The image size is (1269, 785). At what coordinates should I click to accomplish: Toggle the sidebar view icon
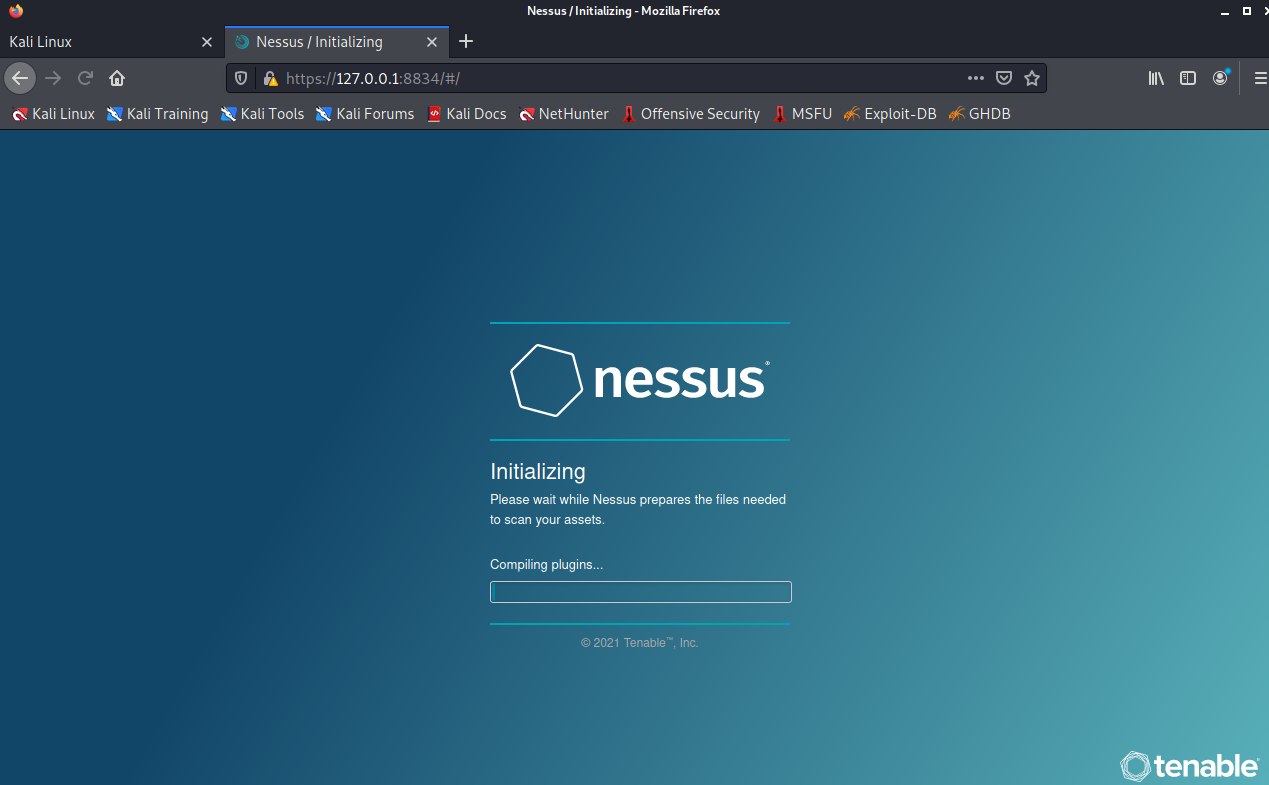1188,78
